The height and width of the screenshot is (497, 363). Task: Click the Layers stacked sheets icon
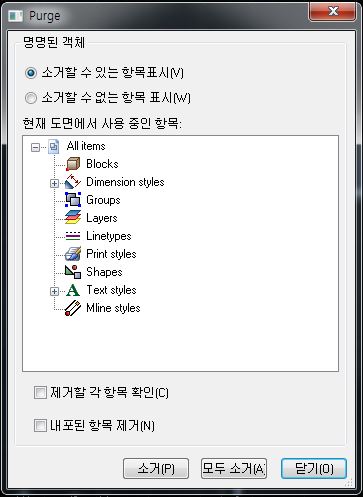click(73, 218)
